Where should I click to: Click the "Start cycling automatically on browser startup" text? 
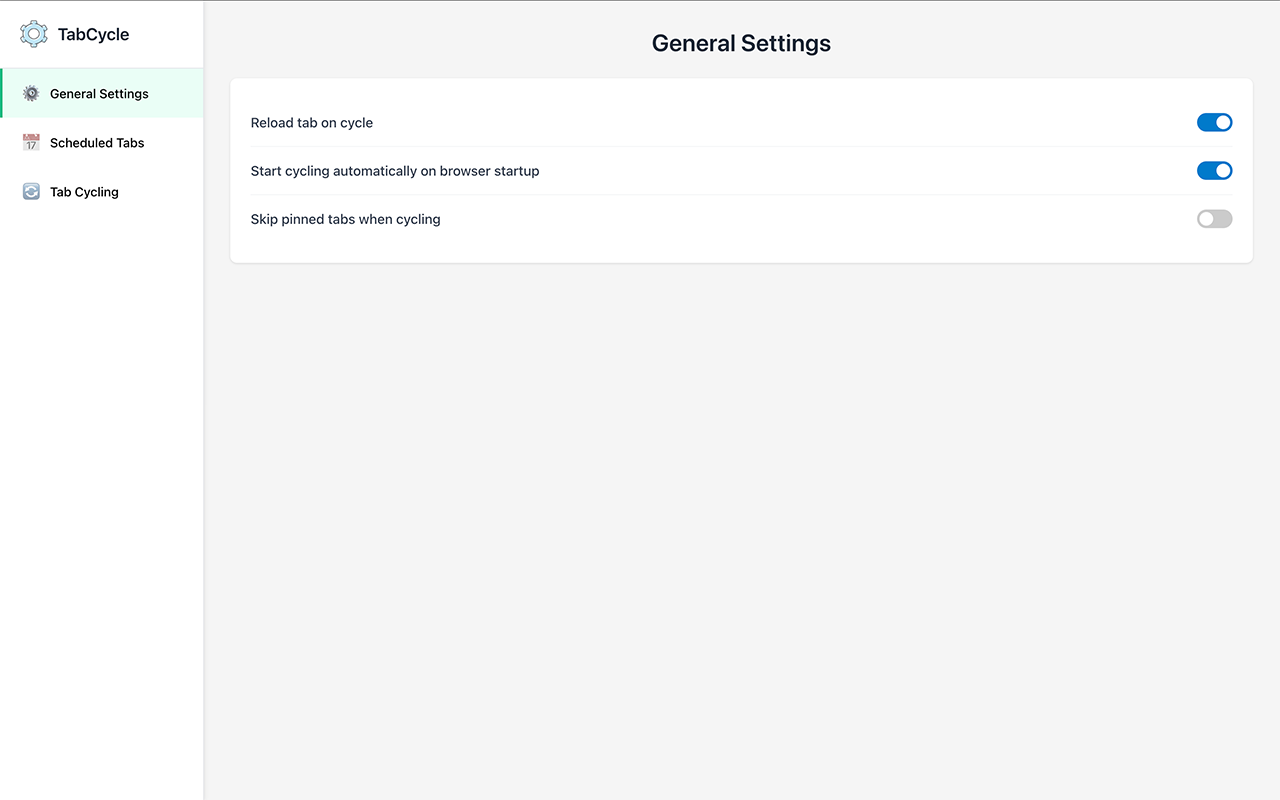point(394,171)
